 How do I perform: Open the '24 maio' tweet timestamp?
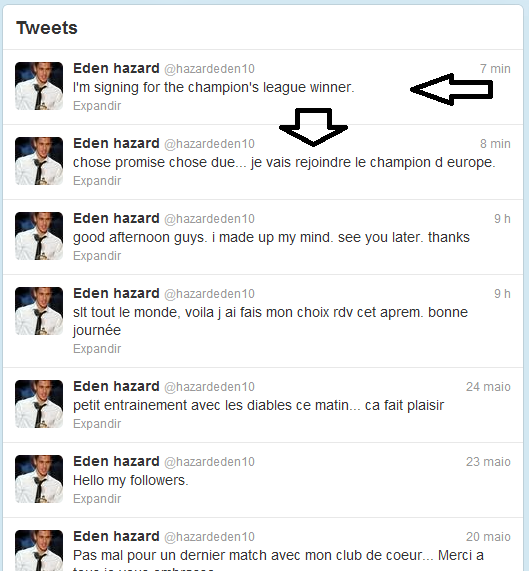488,387
